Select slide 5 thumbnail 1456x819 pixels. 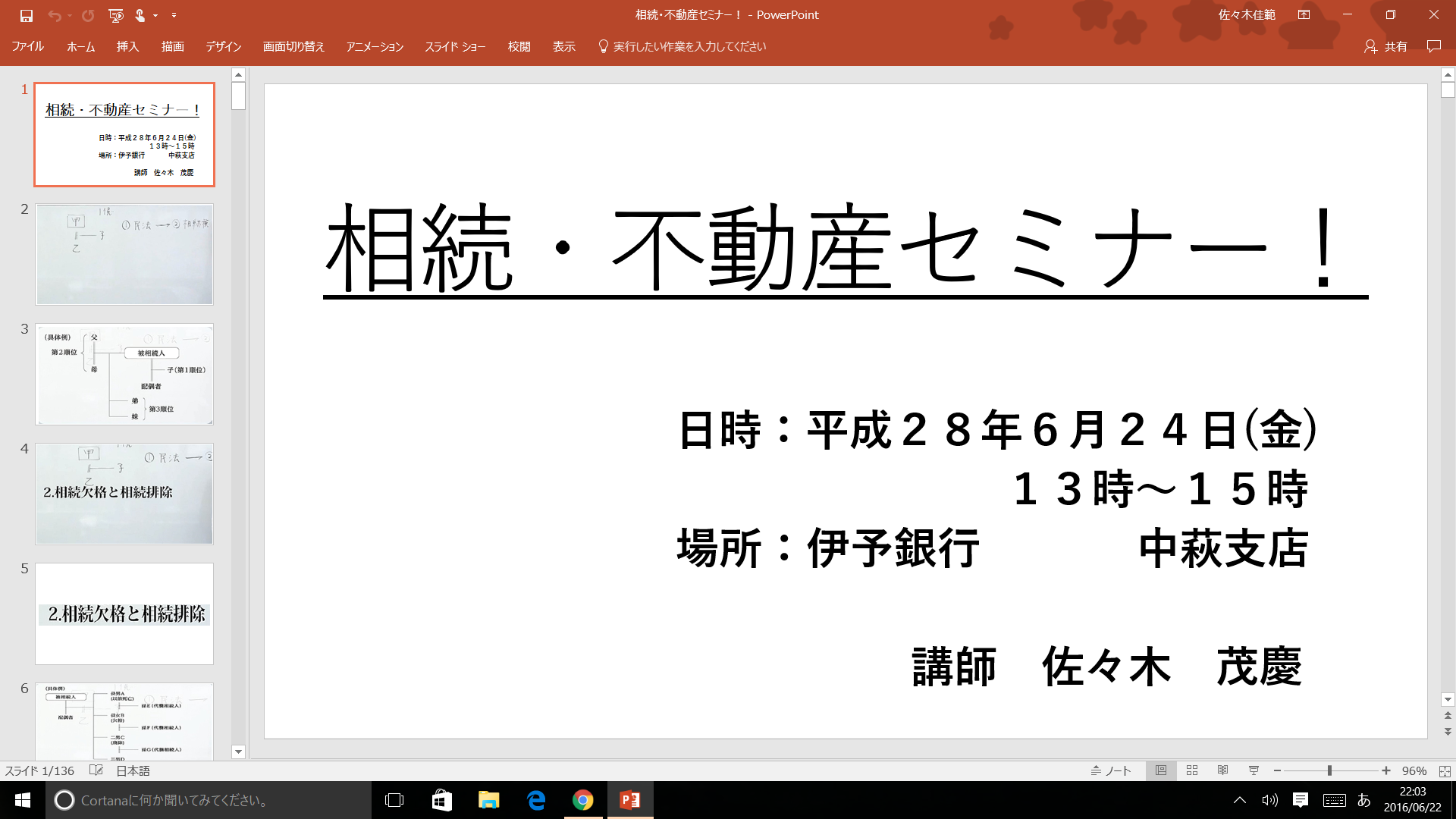[x=124, y=613]
